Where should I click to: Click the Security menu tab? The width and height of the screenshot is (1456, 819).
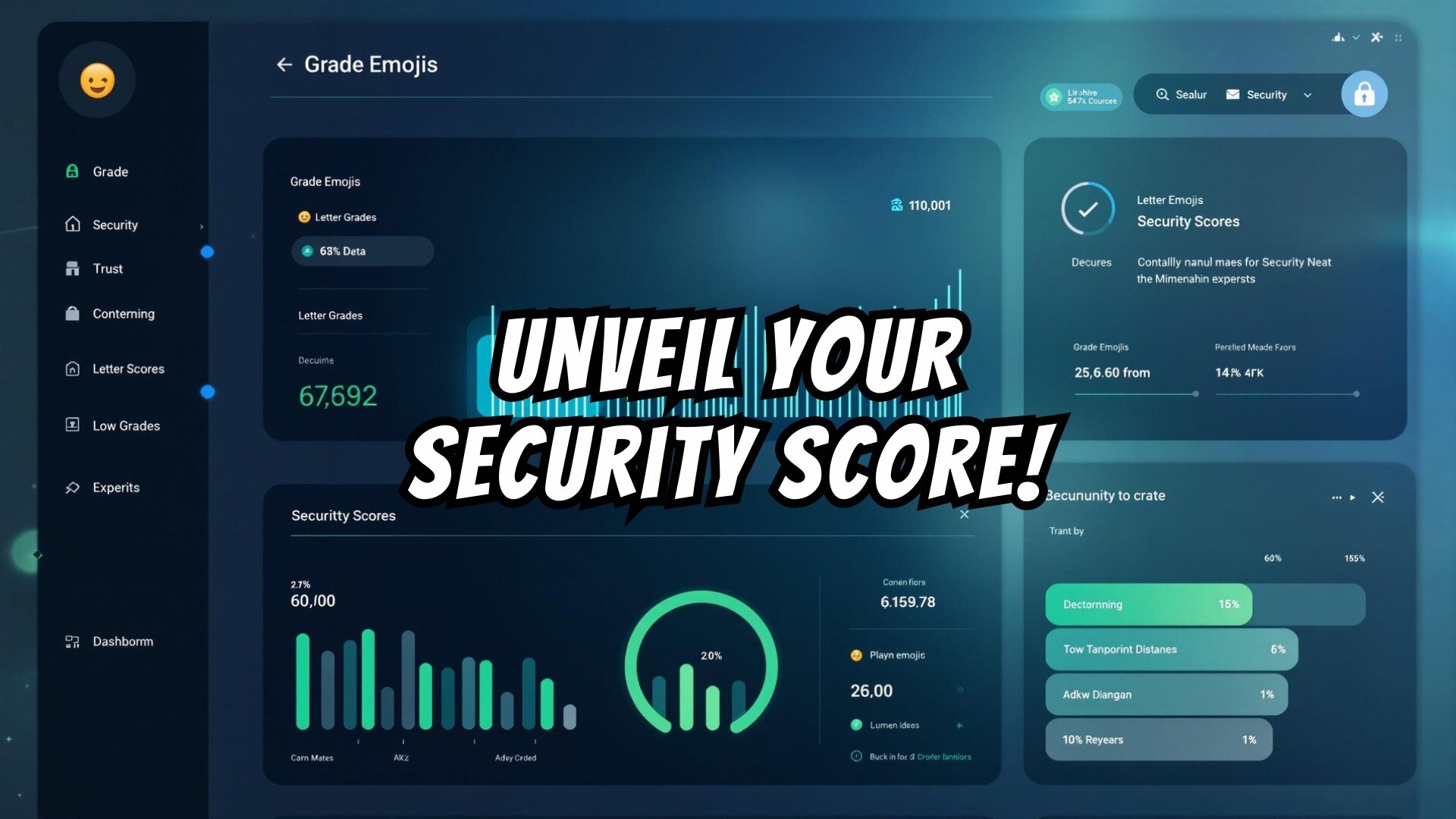coord(115,224)
